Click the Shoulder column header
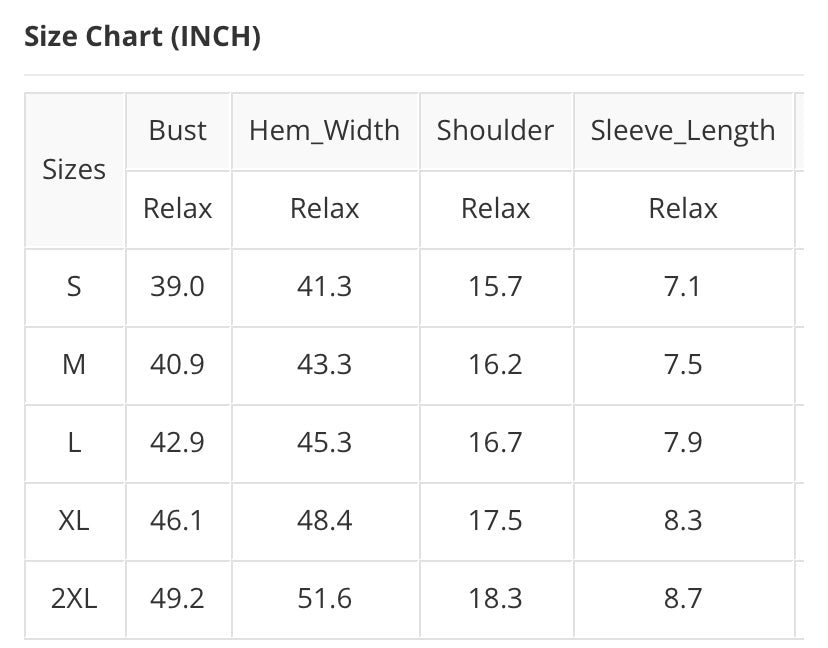The image size is (828, 648). [x=495, y=131]
